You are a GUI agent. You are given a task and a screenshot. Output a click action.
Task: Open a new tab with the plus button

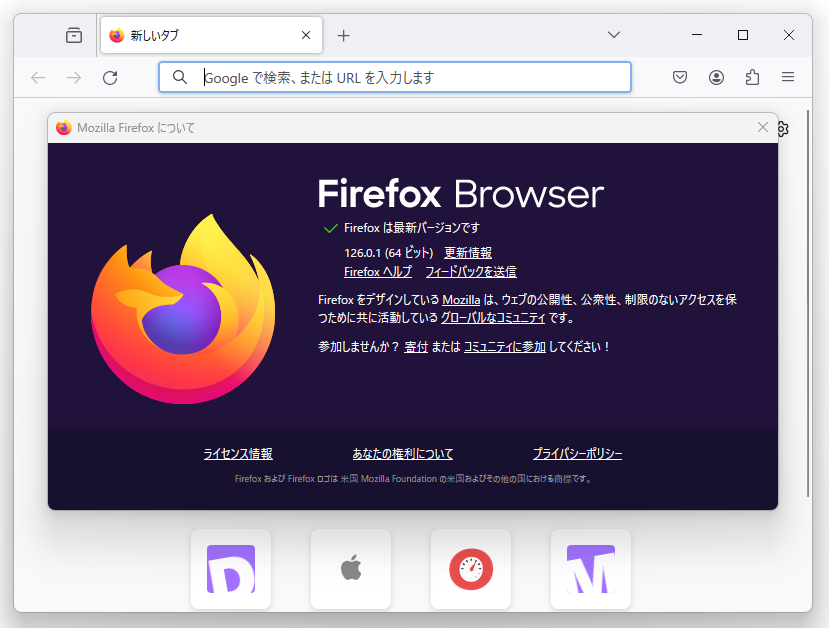[344, 33]
